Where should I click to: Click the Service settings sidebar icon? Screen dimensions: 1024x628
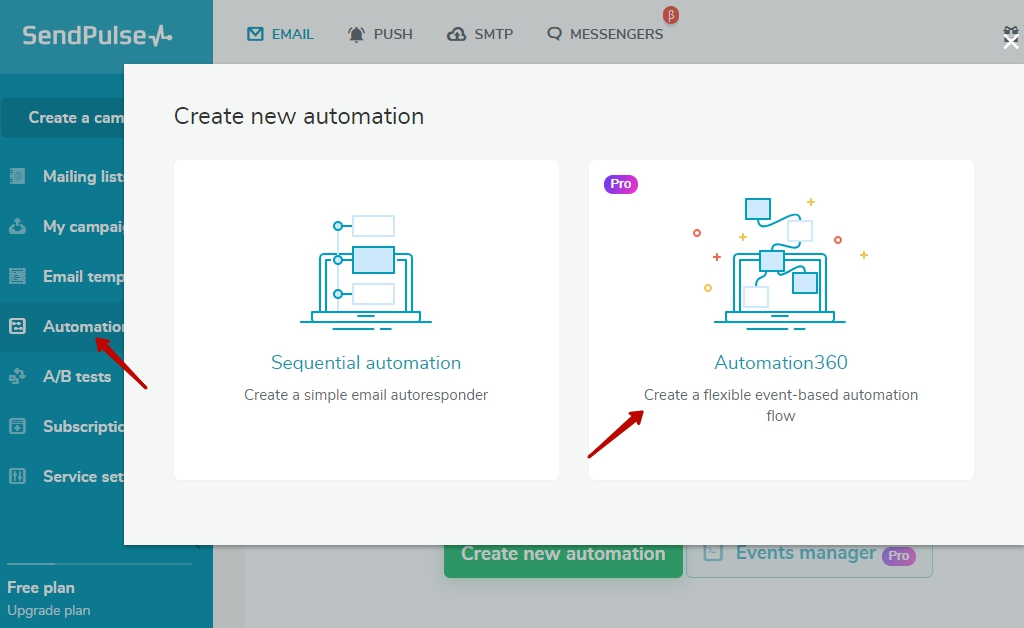click(18, 476)
